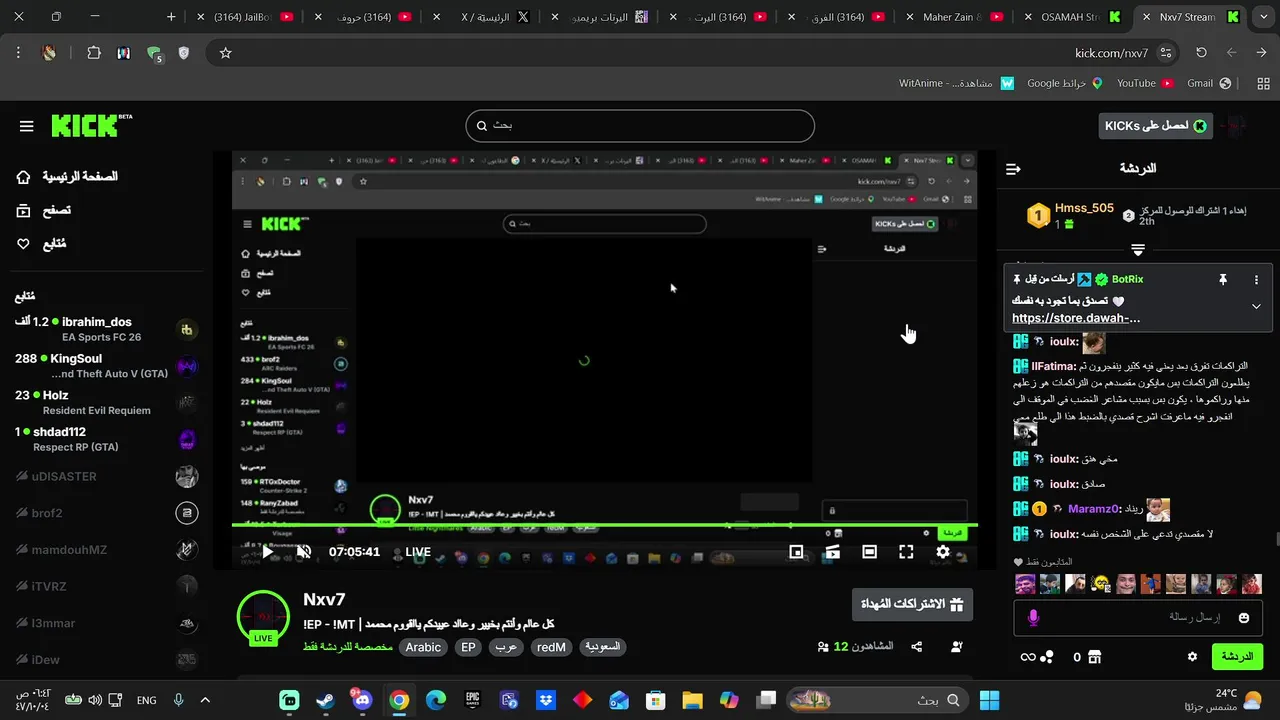This screenshot has width=1280, height=720.
Task: Select offline channel iTVRZ
Action: point(105,586)
